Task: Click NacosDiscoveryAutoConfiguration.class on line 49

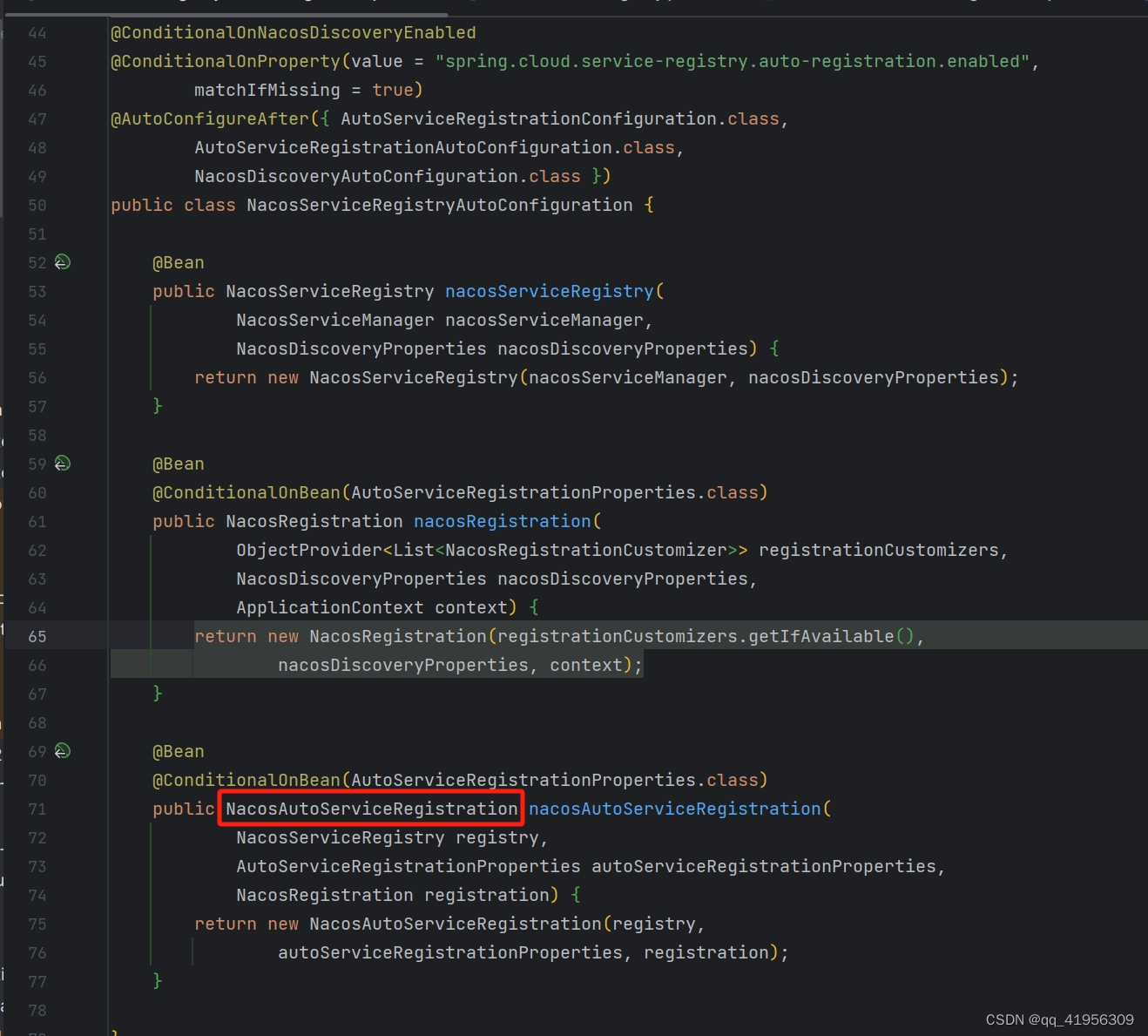Action: [388, 176]
